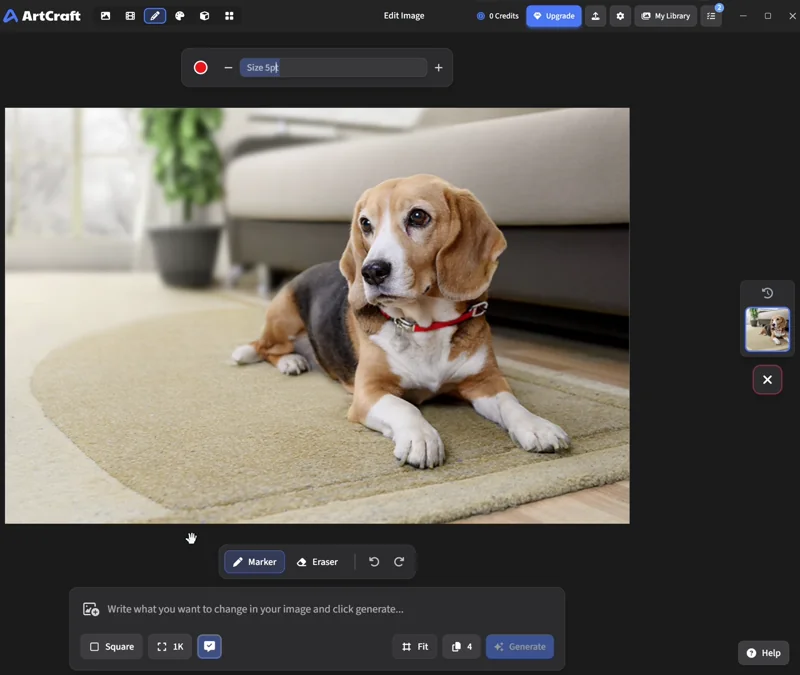The width and height of the screenshot is (800, 675).
Task: Click the redo arrow
Action: [x=399, y=562]
